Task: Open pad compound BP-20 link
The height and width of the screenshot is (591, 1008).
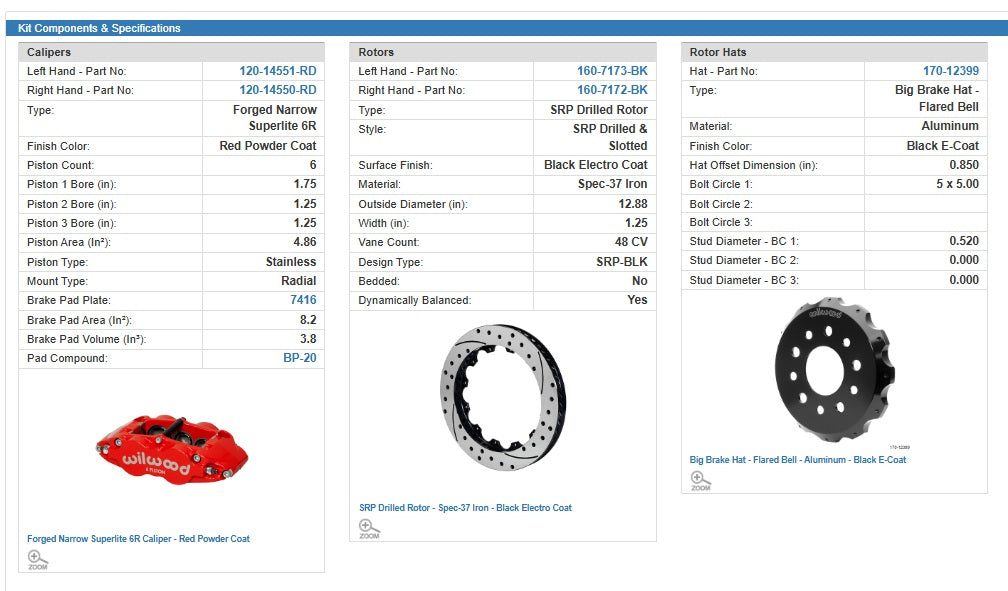Action: tap(300, 358)
